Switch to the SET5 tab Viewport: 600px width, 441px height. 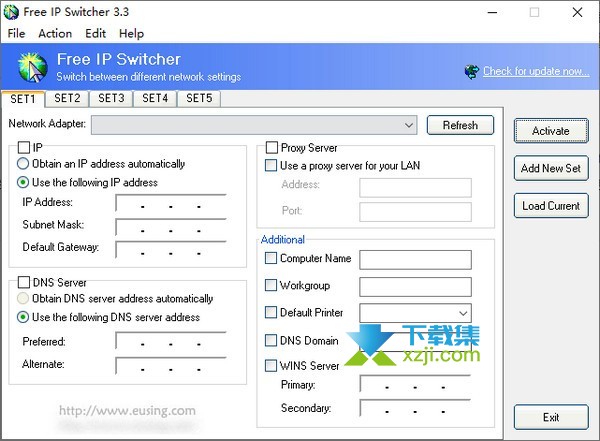[x=199, y=98]
